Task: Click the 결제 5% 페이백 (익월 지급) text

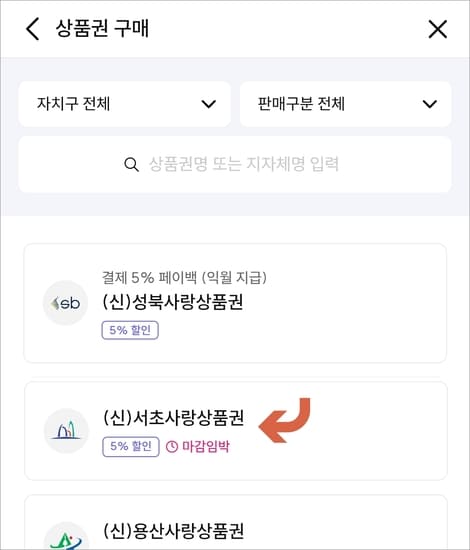Action: pyautogui.click(x=184, y=277)
